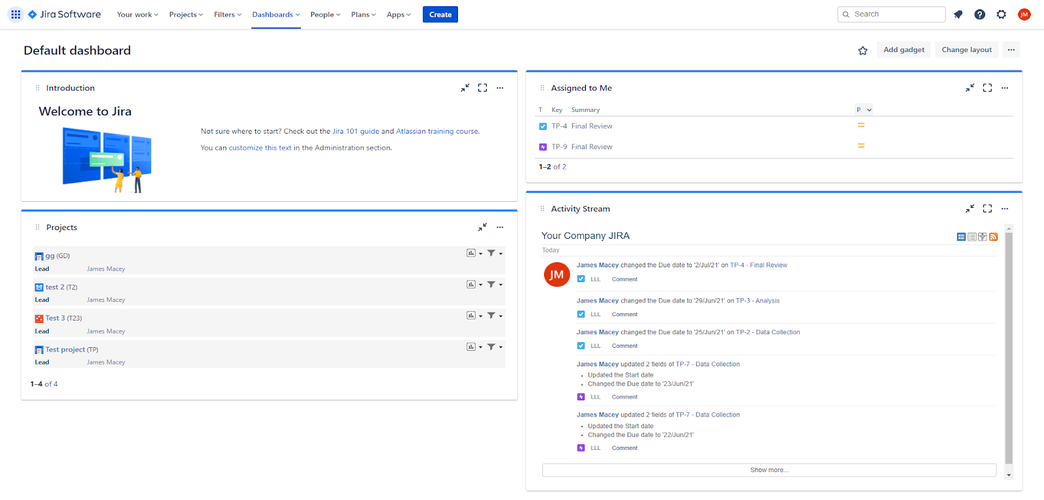Sort by the P priority column

[864, 109]
